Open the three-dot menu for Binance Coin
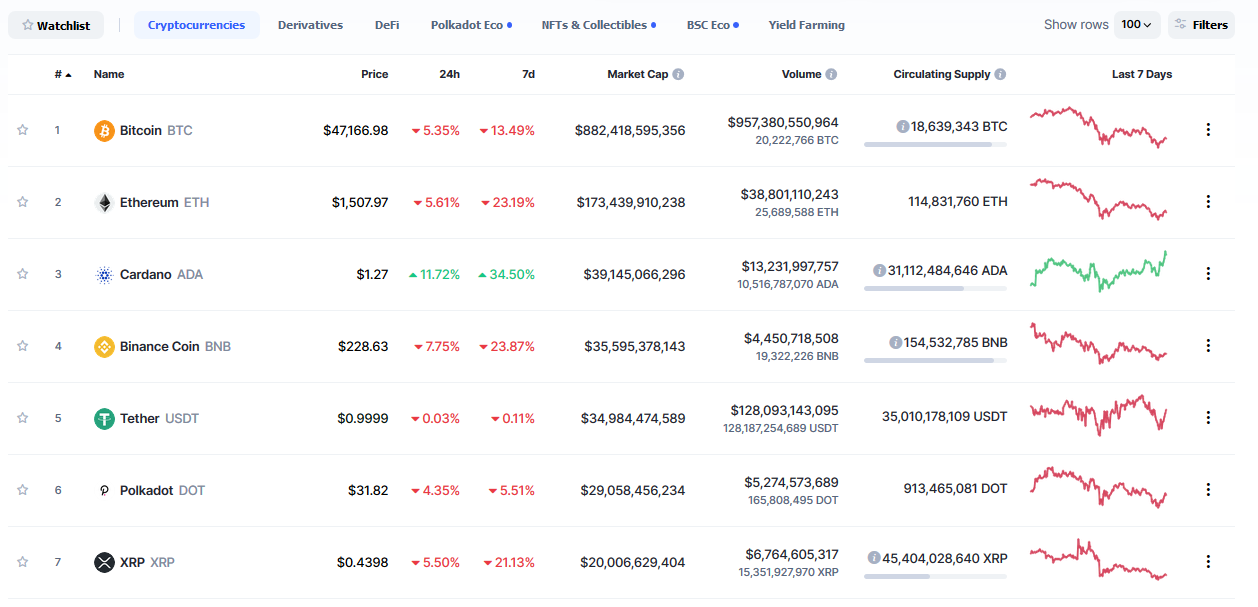This screenshot has width=1258, height=607. point(1208,346)
